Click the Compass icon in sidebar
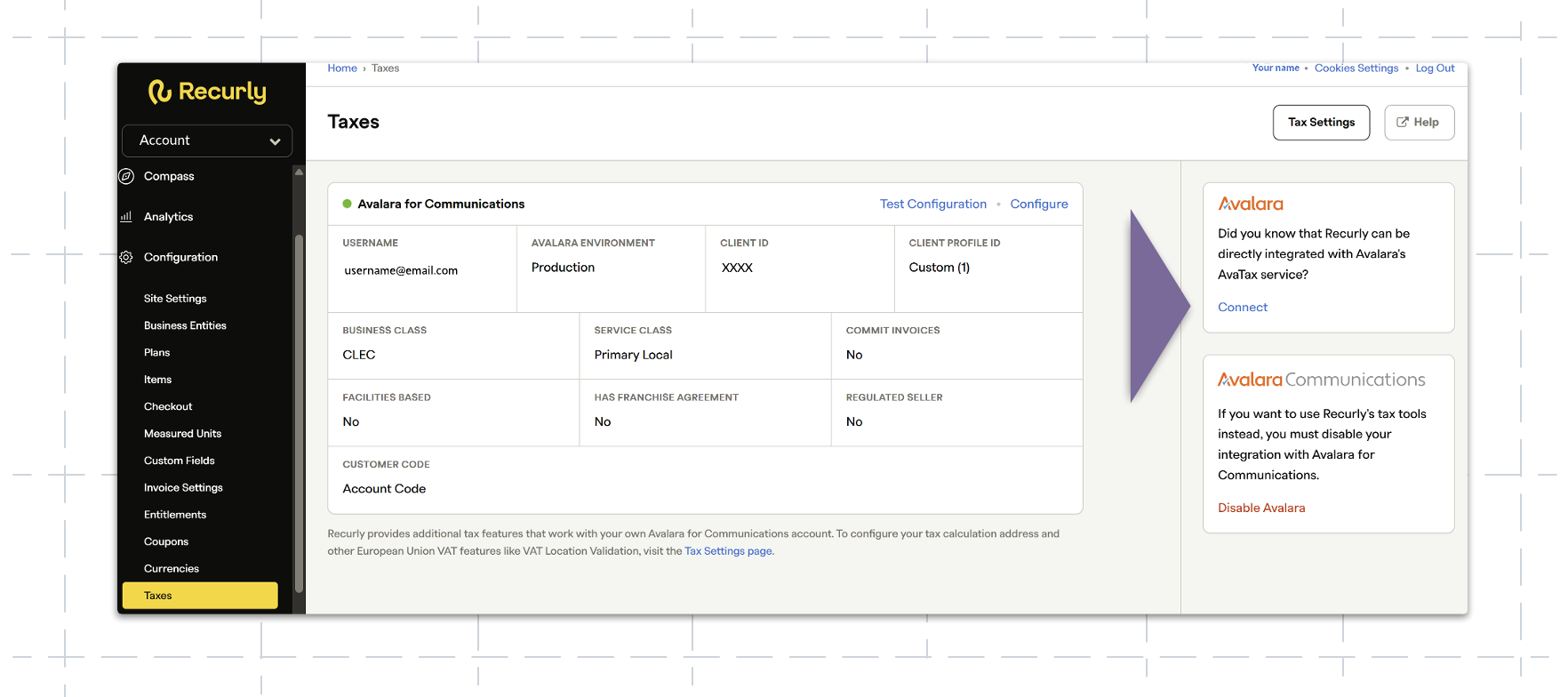1568x697 pixels. 126,176
